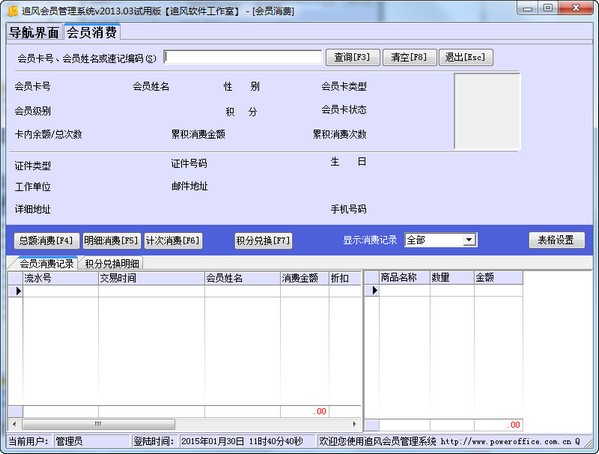Open the 显示消费记录 dropdown arrow

[469, 240]
